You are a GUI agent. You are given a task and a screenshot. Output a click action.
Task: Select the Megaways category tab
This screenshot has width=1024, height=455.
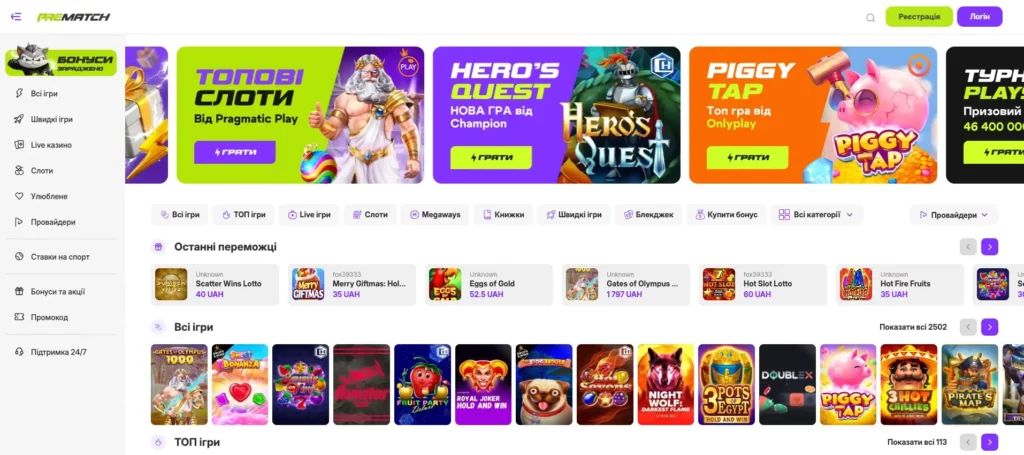pos(435,215)
